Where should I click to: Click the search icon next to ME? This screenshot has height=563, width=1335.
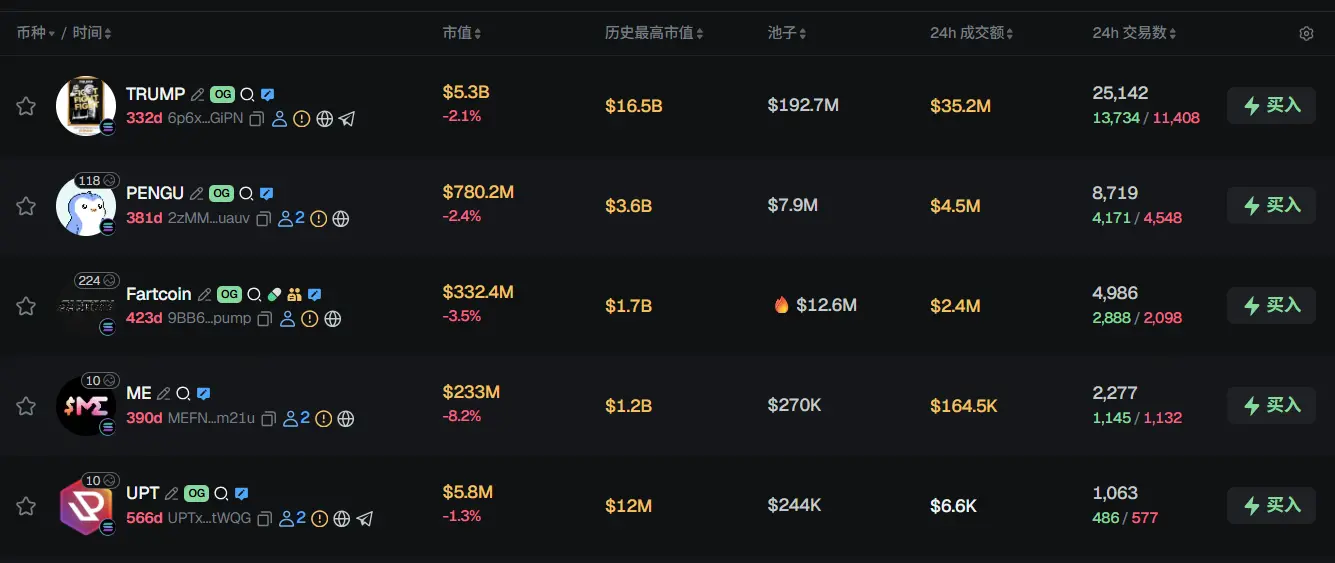tap(184, 394)
